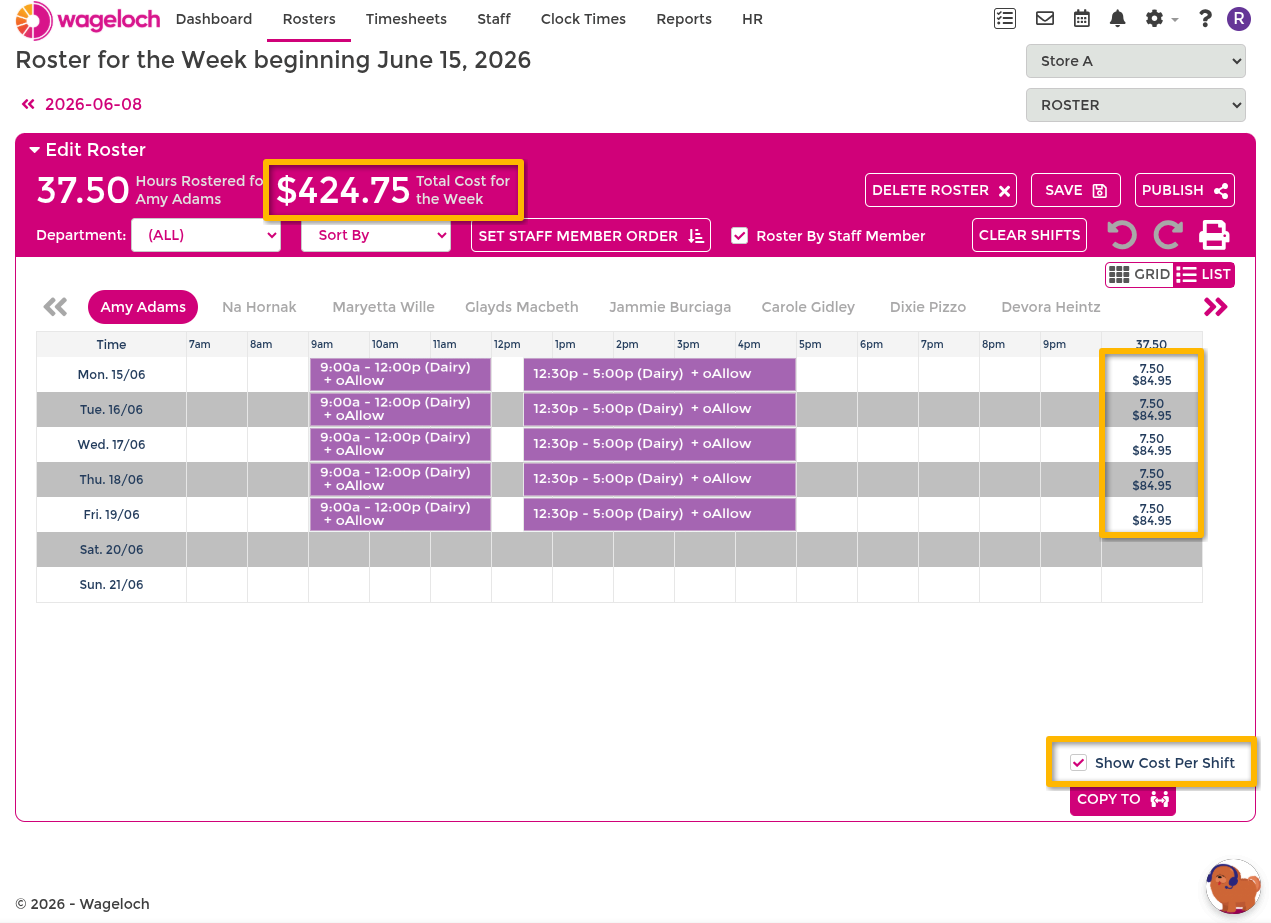The width and height of the screenshot is (1271, 923).
Task: Open the task checklist icon
Action: [1005, 19]
